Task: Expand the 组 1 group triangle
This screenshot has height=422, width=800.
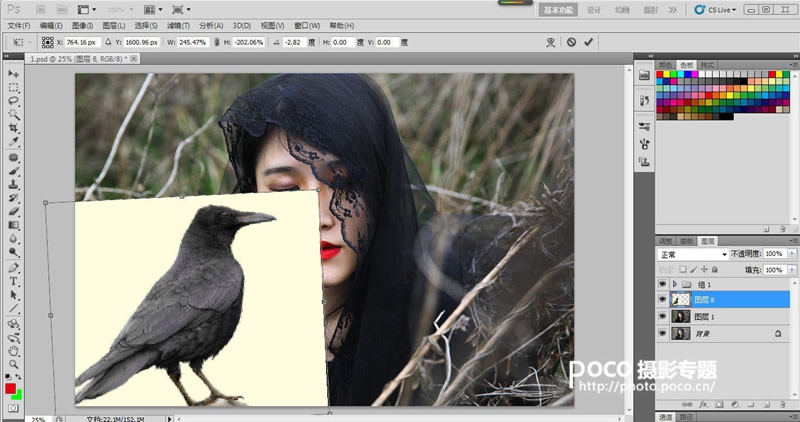Action: pyautogui.click(x=674, y=284)
